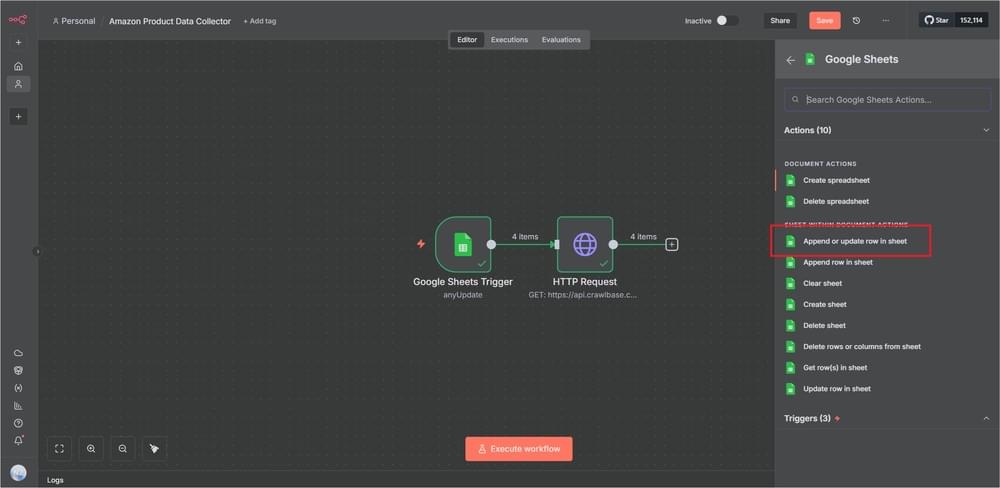Click the Google Sheets Trigger node
Viewport: 1000px width, 488px height.
click(x=463, y=244)
